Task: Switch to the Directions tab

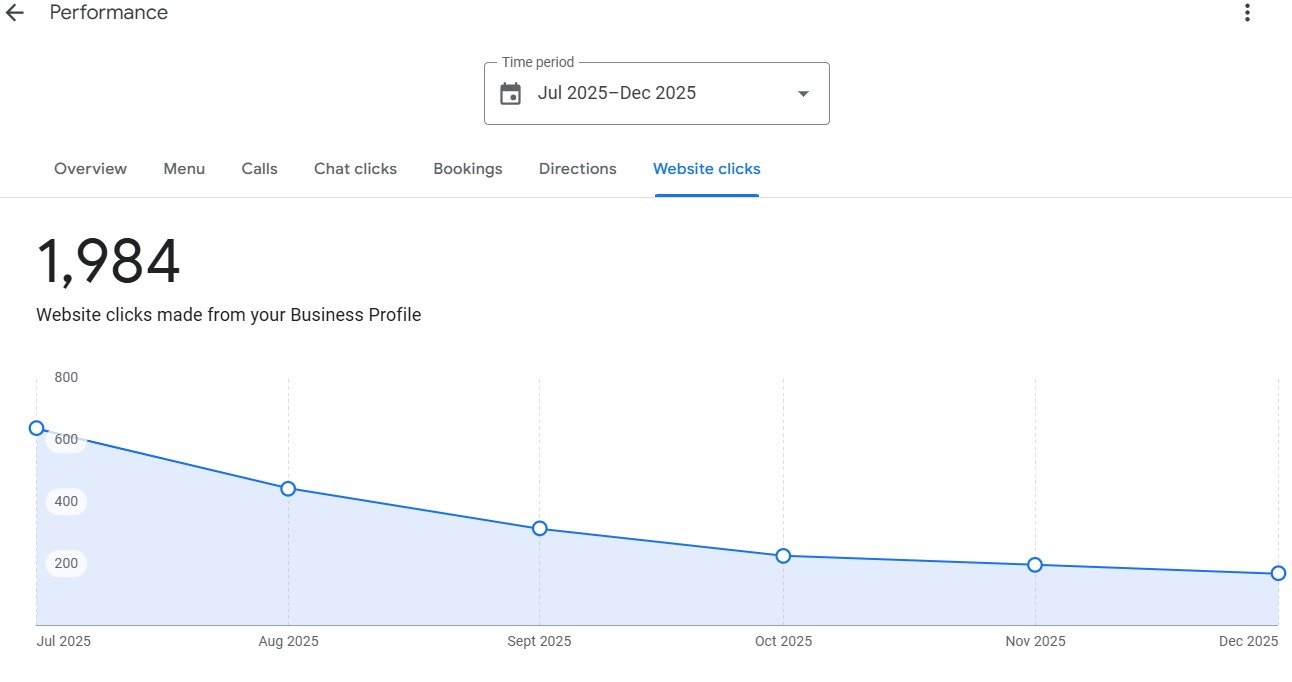Action: tap(577, 169)
